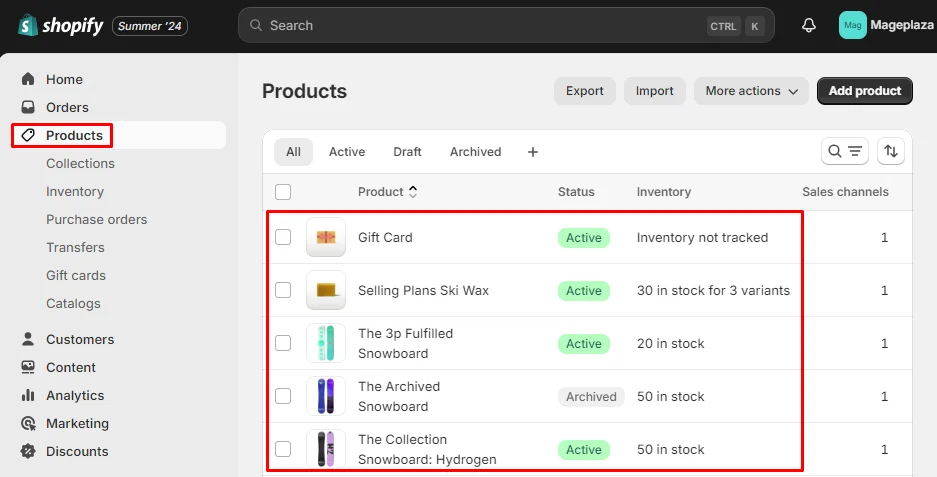Click the Orders inbox icon
Image resolution: width=937 pixels, height=477 pixels.
[x=28, y=107]
